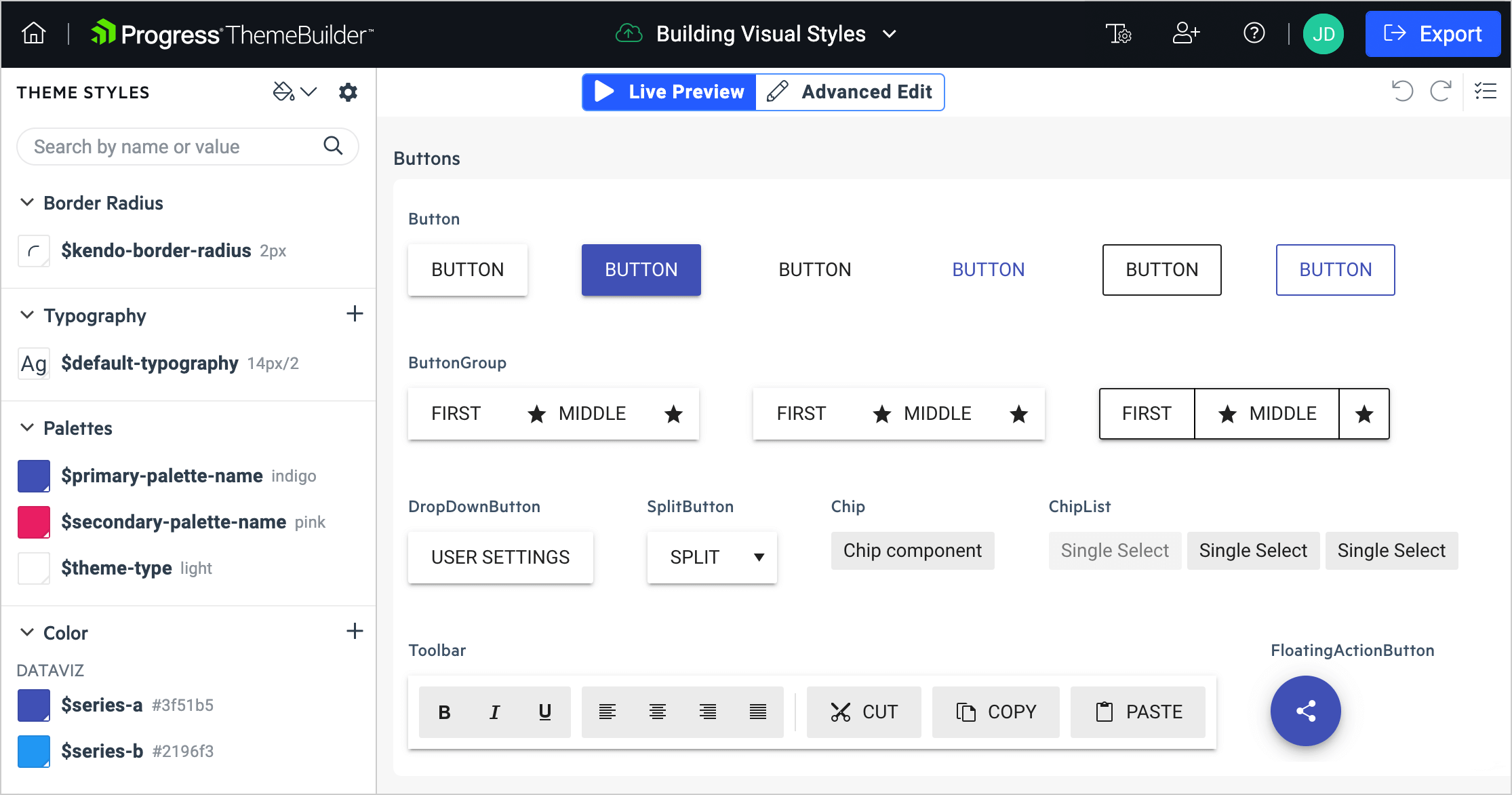
Task: Open the checklist icon at top right
Action: click(x=1485, y=91)
